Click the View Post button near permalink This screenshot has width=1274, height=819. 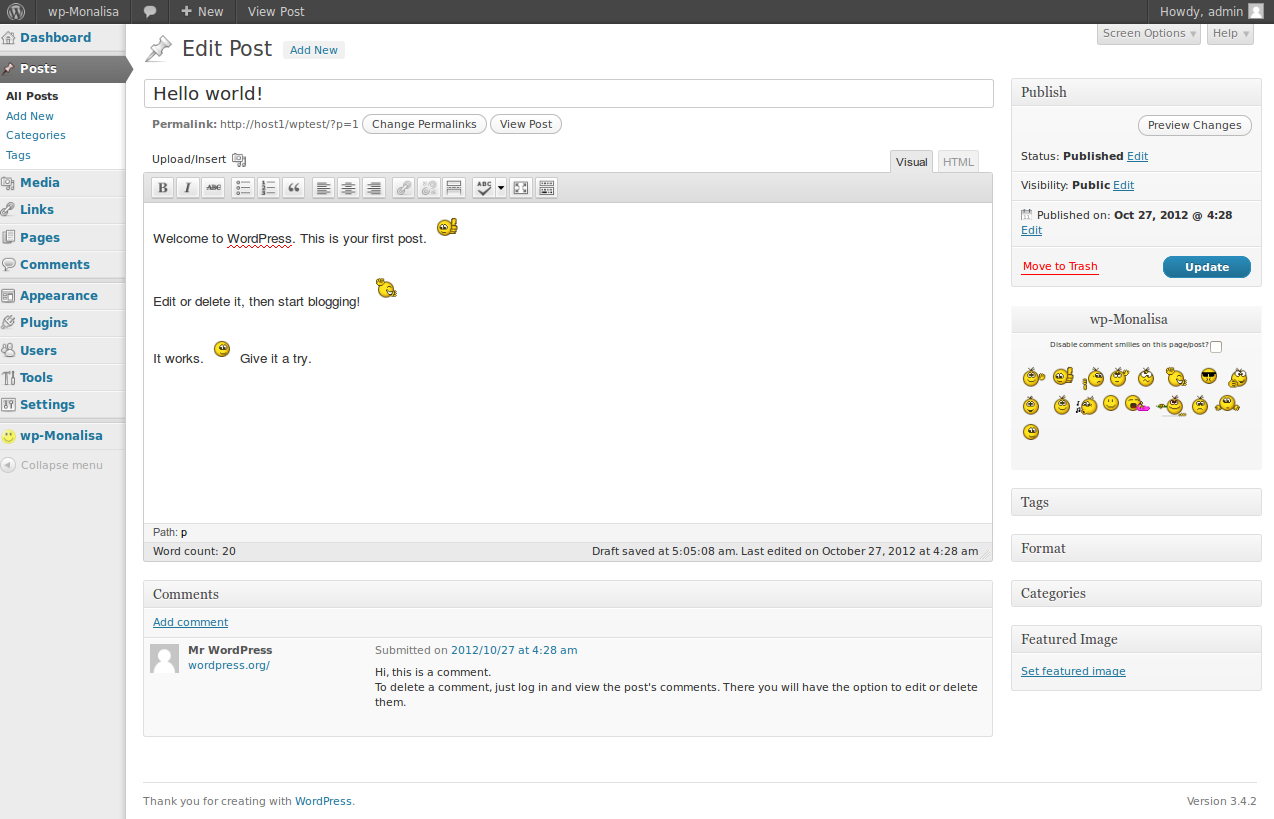coord(526,124)
